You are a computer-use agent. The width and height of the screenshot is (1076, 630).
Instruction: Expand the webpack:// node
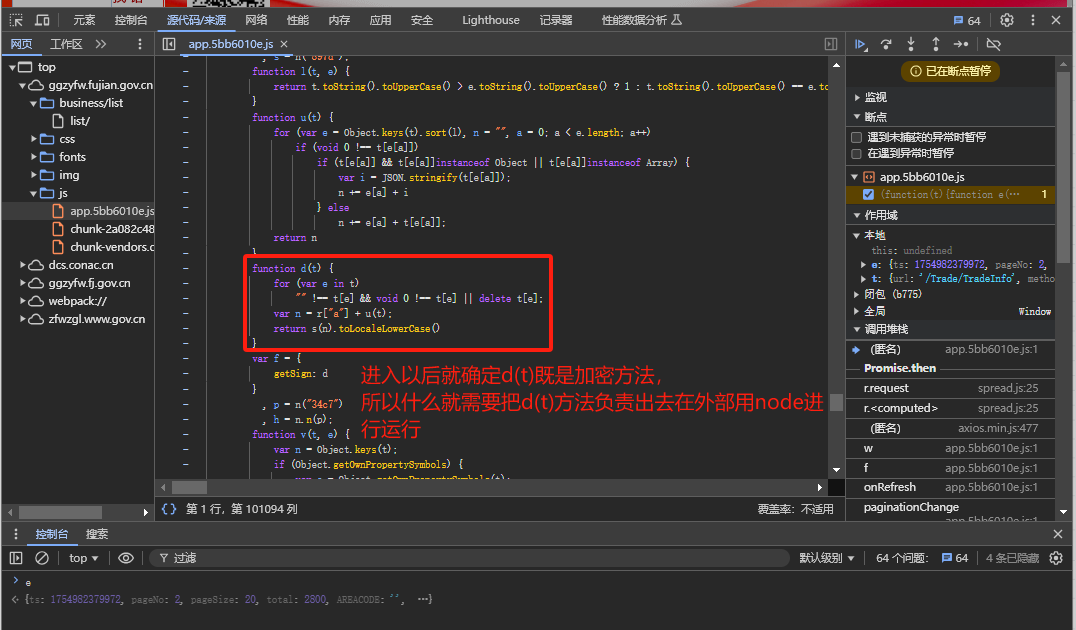23,301
